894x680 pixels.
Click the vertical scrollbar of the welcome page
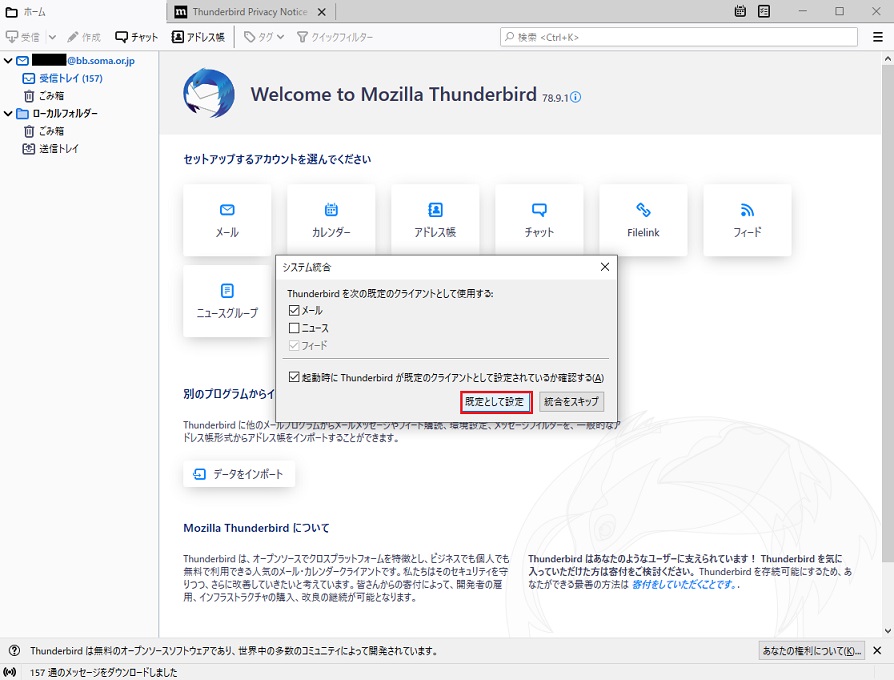[888, 313]
